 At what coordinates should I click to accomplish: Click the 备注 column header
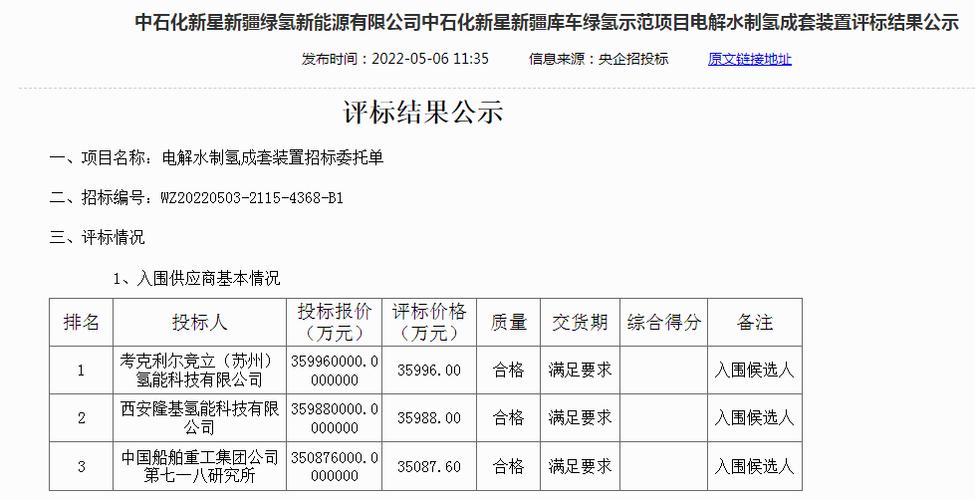(755, 322)
